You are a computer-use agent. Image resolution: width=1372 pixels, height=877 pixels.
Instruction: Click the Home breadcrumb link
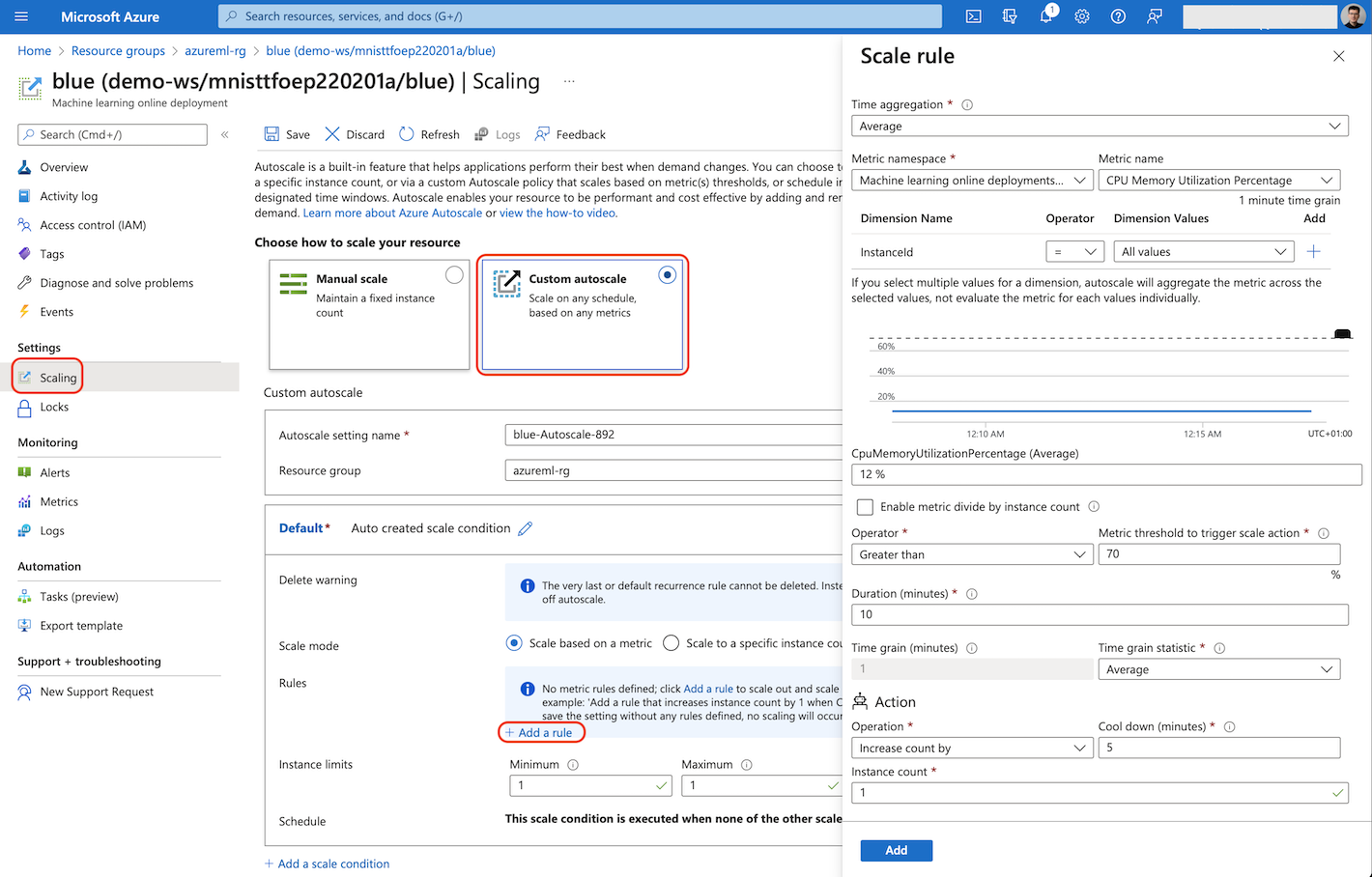tap(34, 50)
